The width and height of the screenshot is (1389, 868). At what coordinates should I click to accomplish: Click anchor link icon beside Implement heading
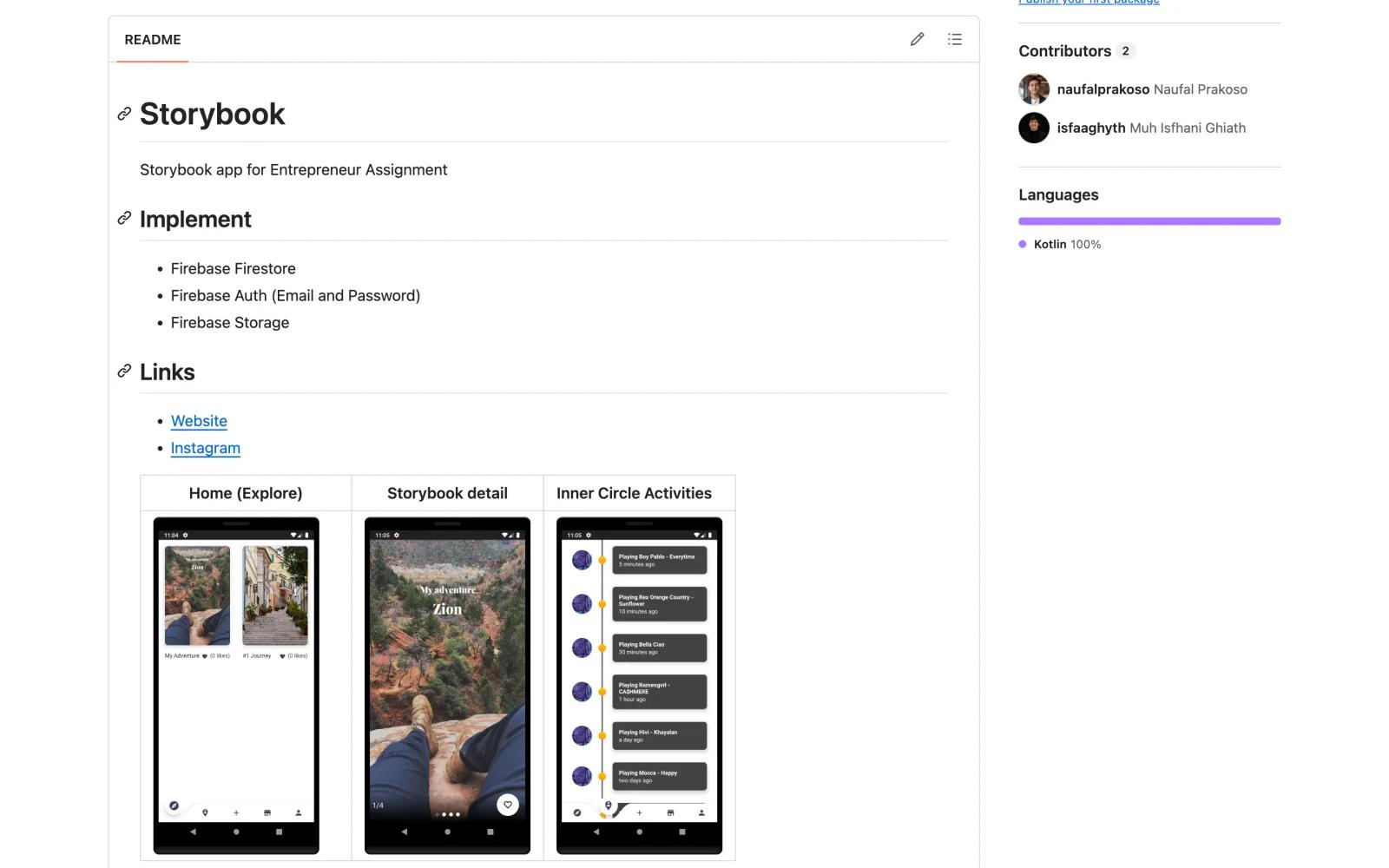tap(124, 218)
